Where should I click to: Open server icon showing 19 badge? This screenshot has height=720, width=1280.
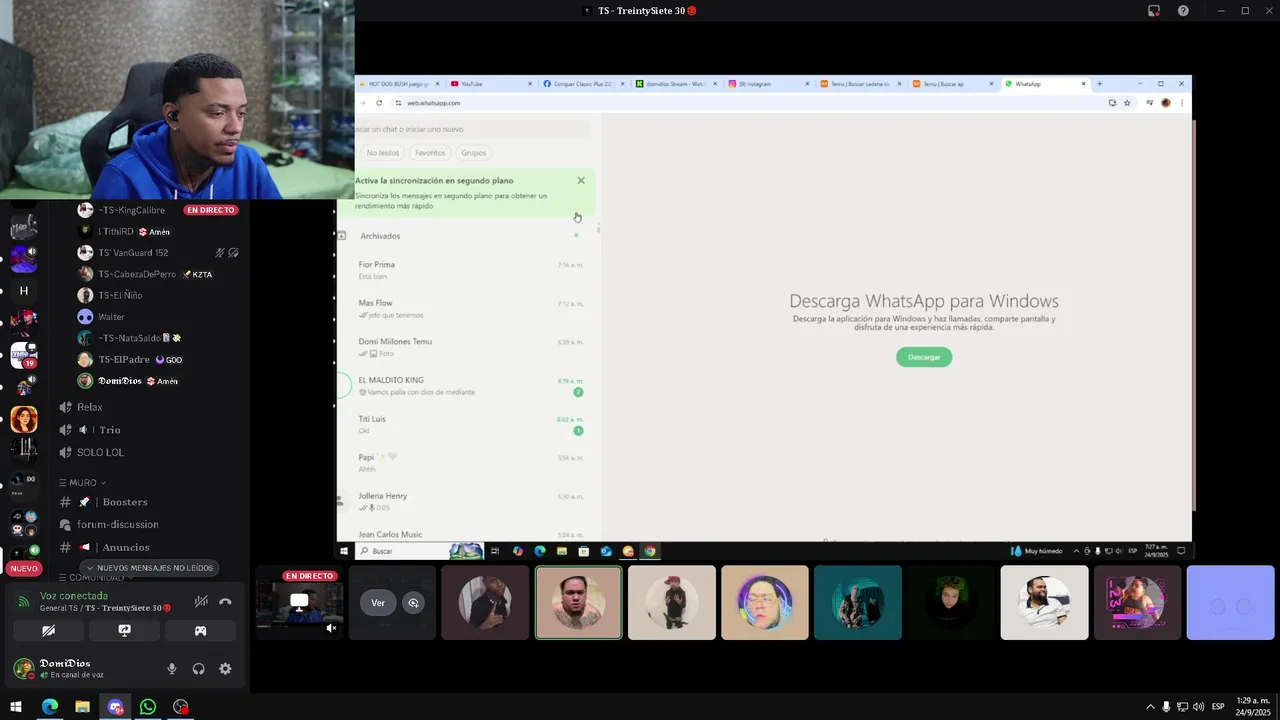24,355
